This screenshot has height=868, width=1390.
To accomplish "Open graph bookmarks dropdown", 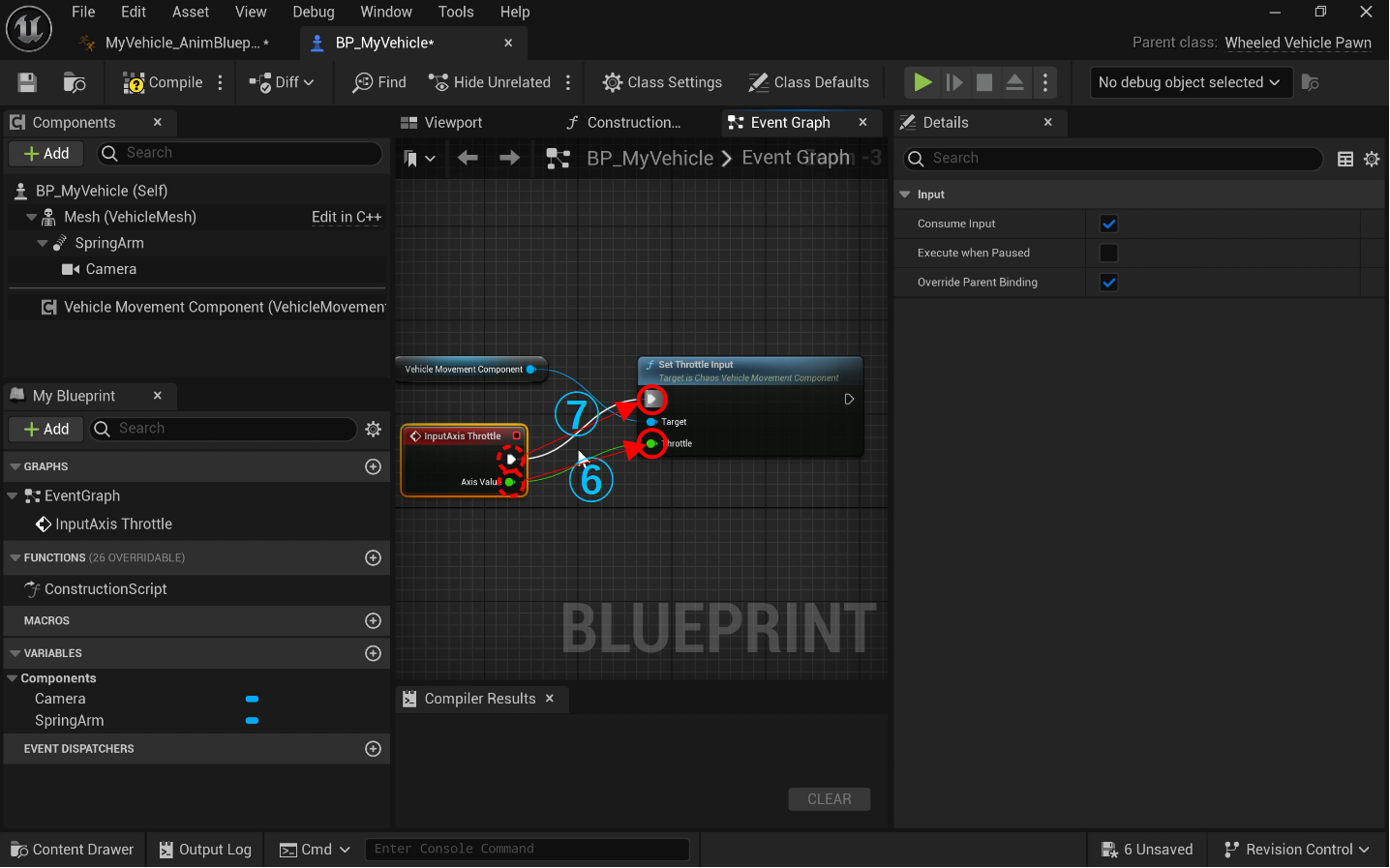I will (x=419, y=159).
